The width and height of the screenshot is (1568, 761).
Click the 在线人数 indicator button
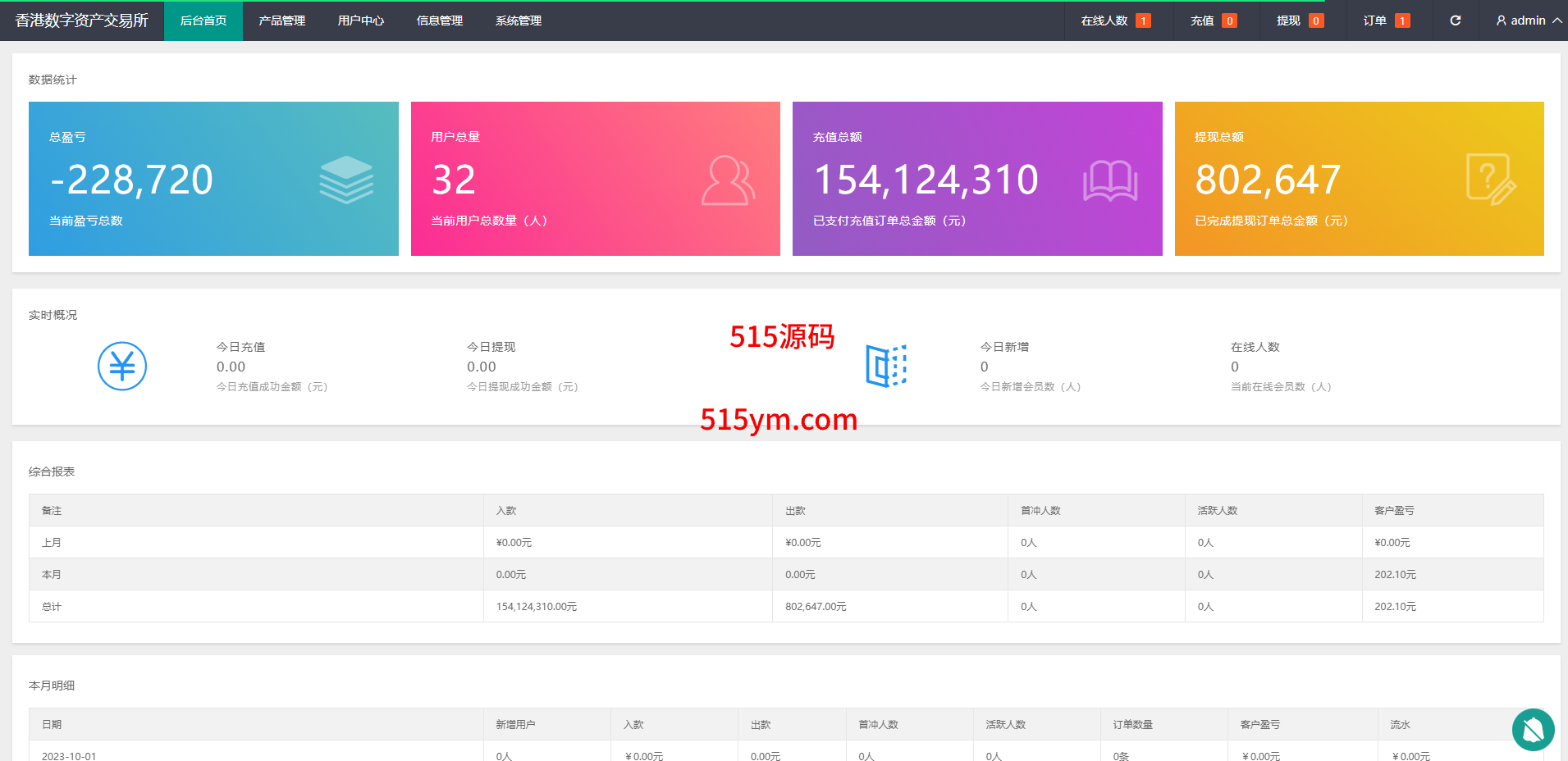coord(1115,21)
